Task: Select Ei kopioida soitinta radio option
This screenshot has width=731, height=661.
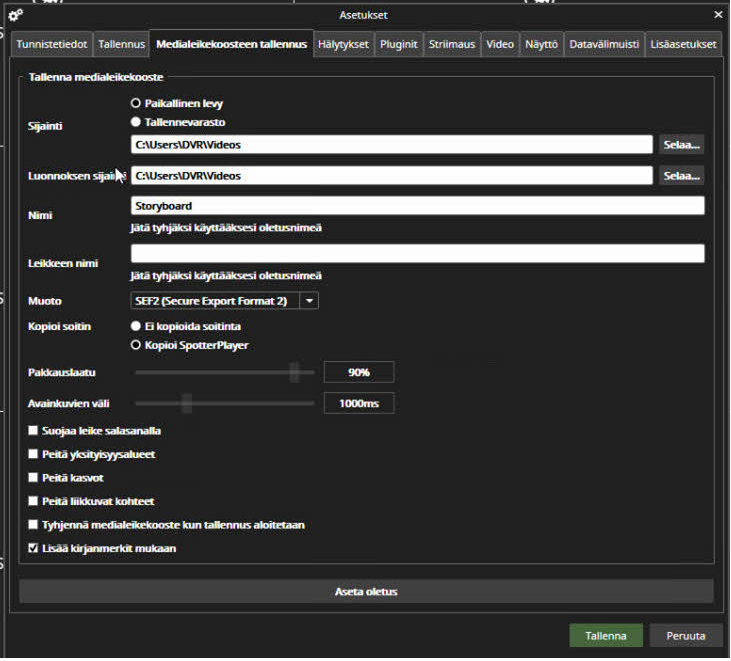Action: (136, 326)
